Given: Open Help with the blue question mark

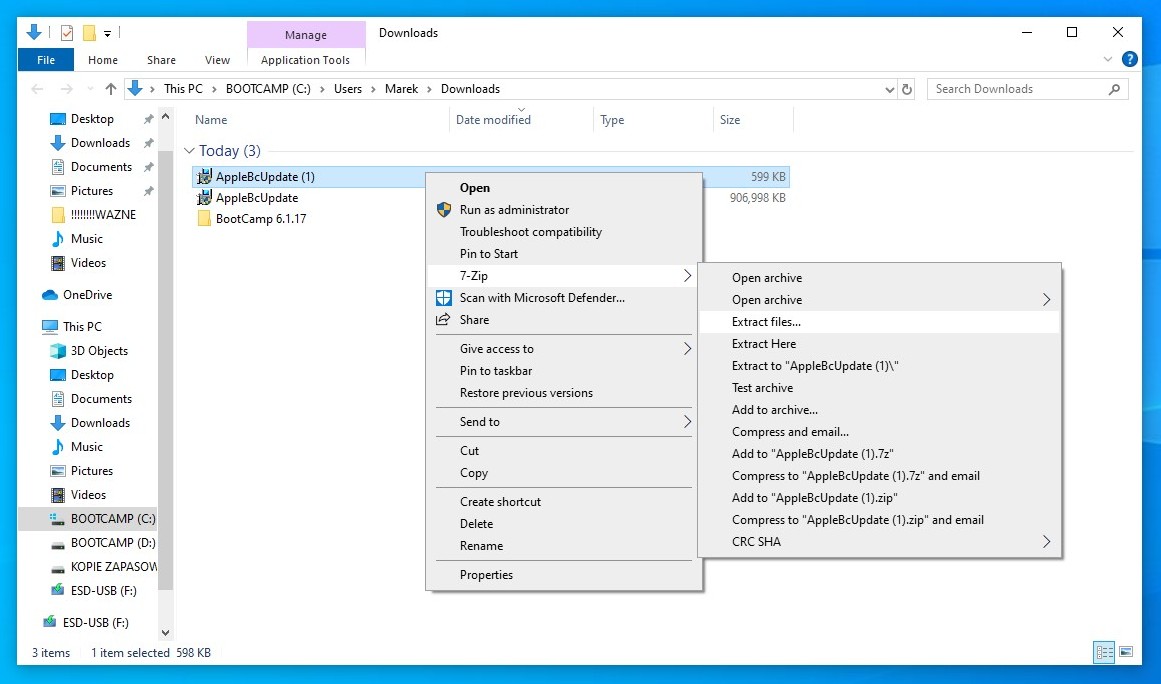Looking at the screenshot, I should tap(1129, 59).
